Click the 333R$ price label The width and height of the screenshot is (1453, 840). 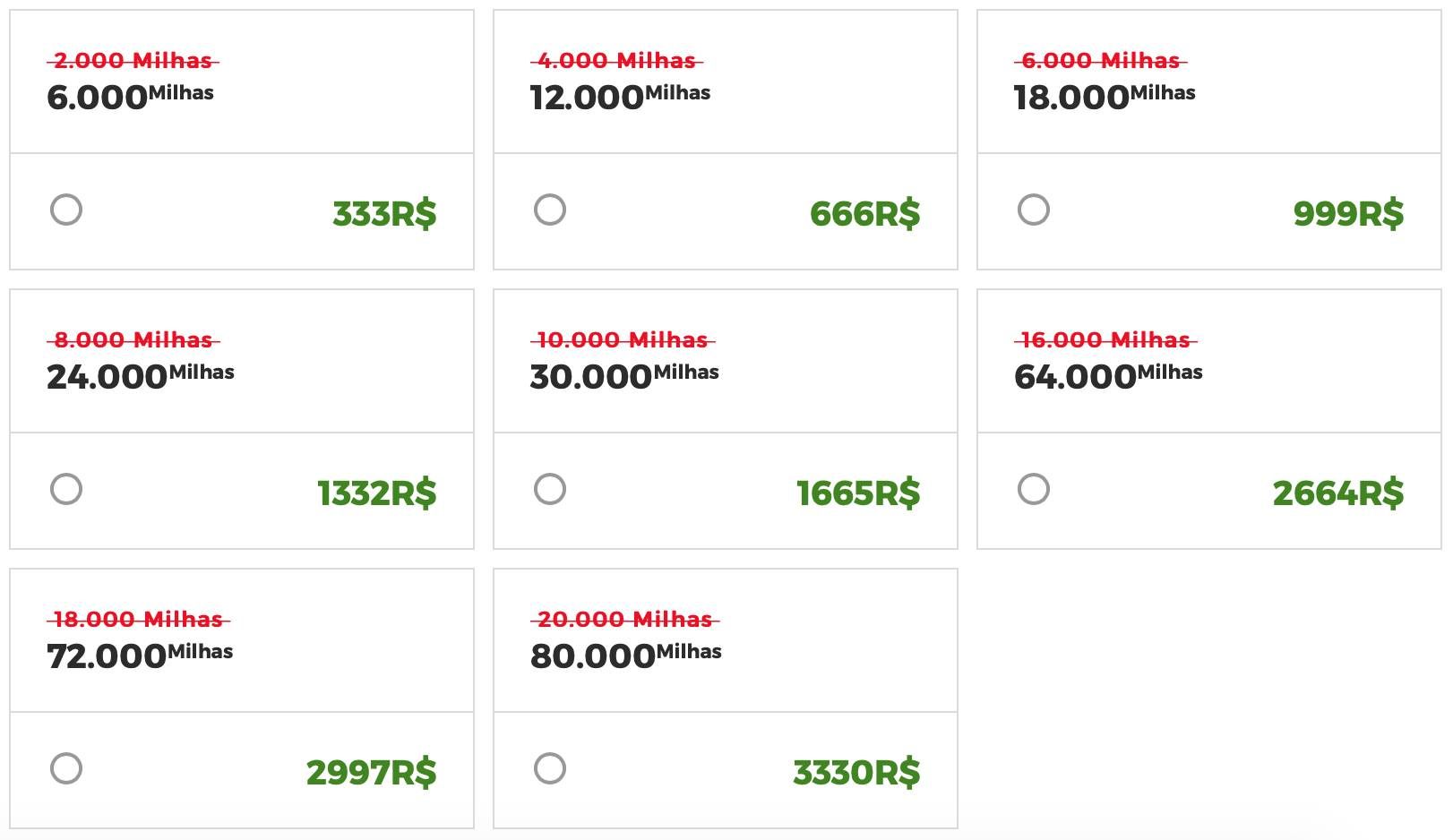tap(384, 214)
